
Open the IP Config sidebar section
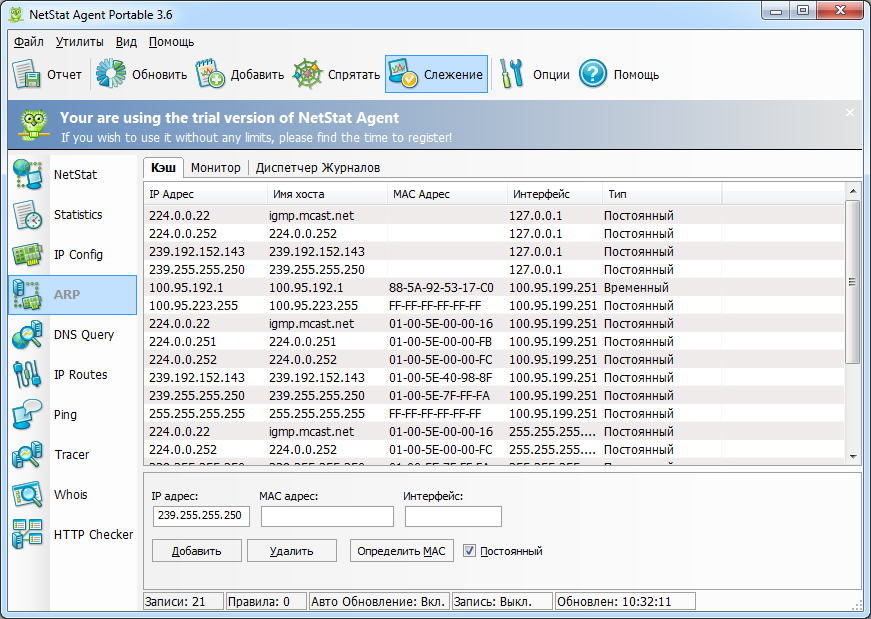[72, 254]
